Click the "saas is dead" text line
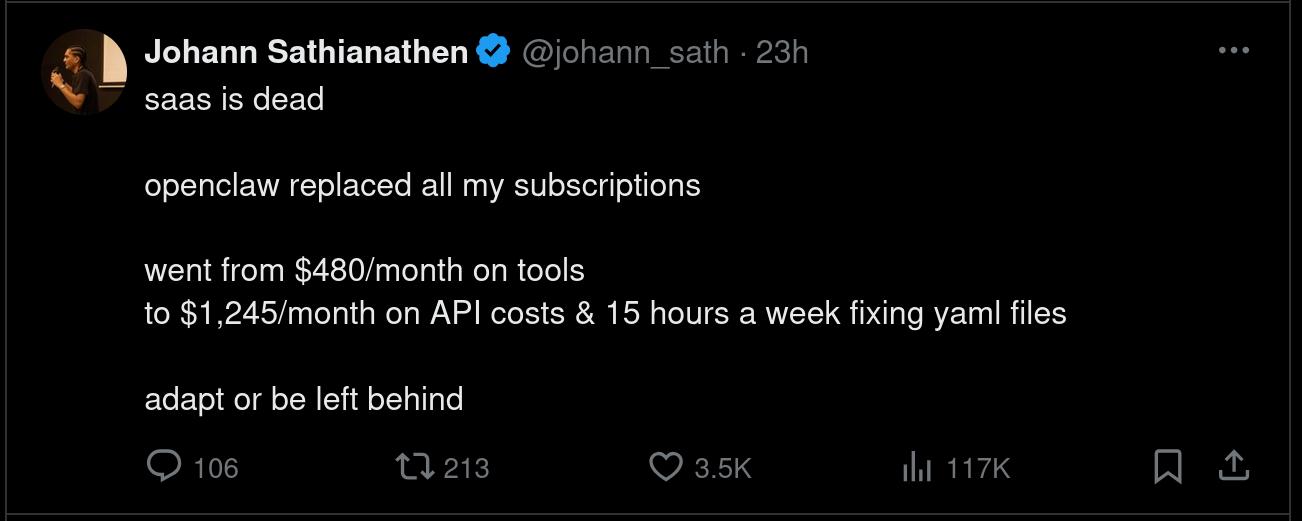This screenshot has height=521, width=1302. pos(234,99)
